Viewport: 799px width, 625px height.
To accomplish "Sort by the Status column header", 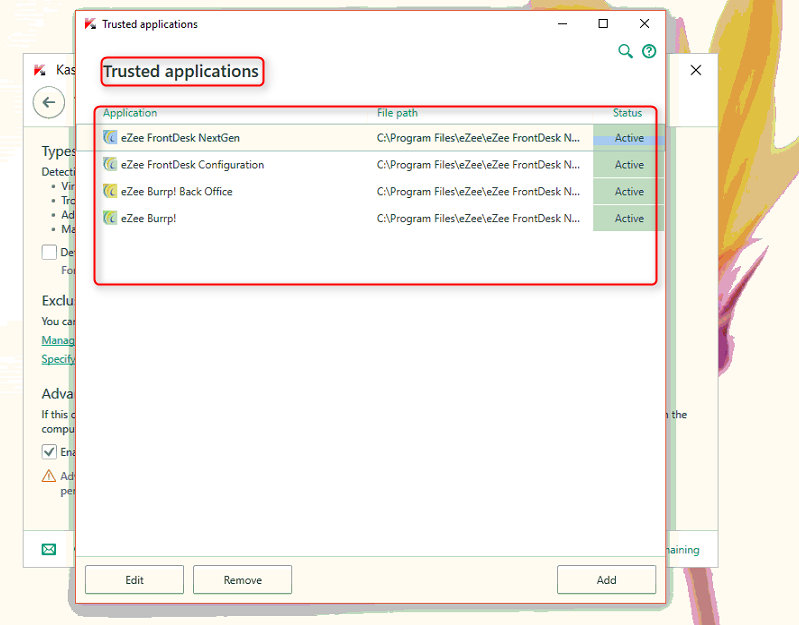I will point(627,113).
